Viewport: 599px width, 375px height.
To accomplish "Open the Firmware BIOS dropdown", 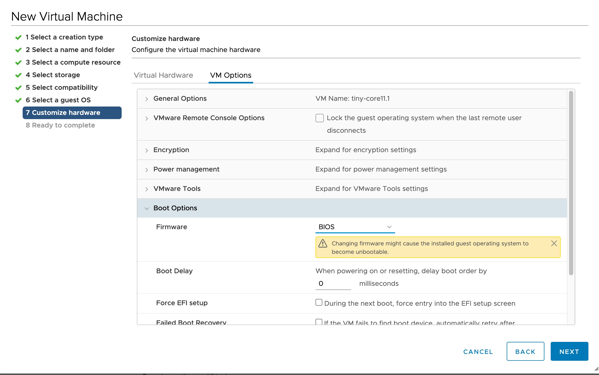I will coord(355,227).
